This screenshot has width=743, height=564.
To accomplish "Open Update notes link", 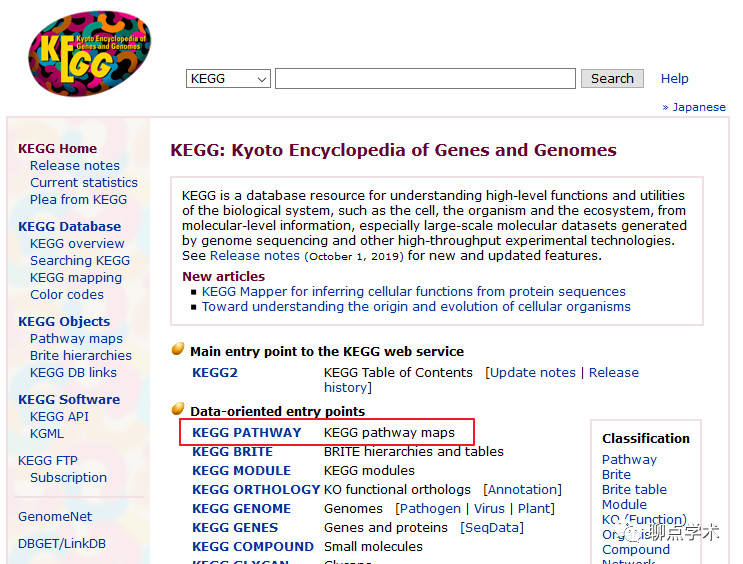I will pos(533,373).
